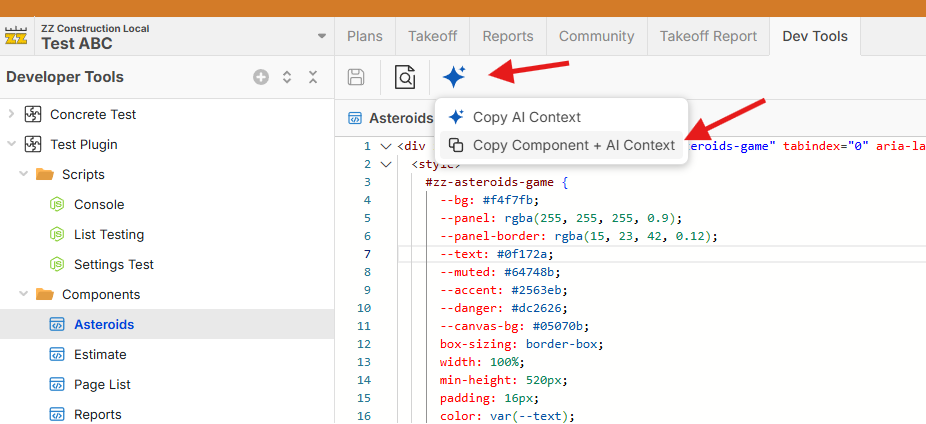Go to the Takeoff Report tab

(708, 36)
